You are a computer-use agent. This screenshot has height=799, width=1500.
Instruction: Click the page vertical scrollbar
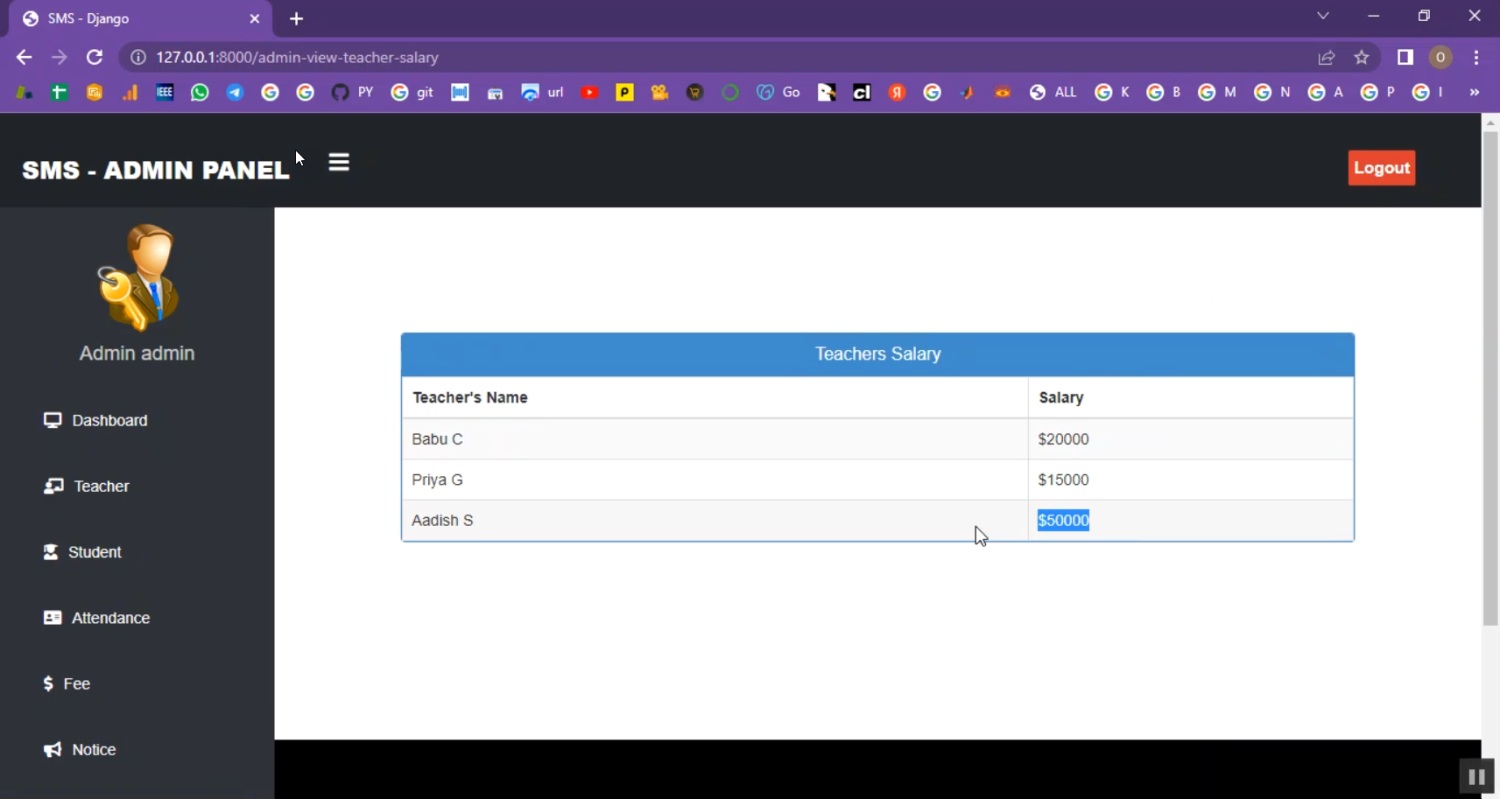[1490, 380]
